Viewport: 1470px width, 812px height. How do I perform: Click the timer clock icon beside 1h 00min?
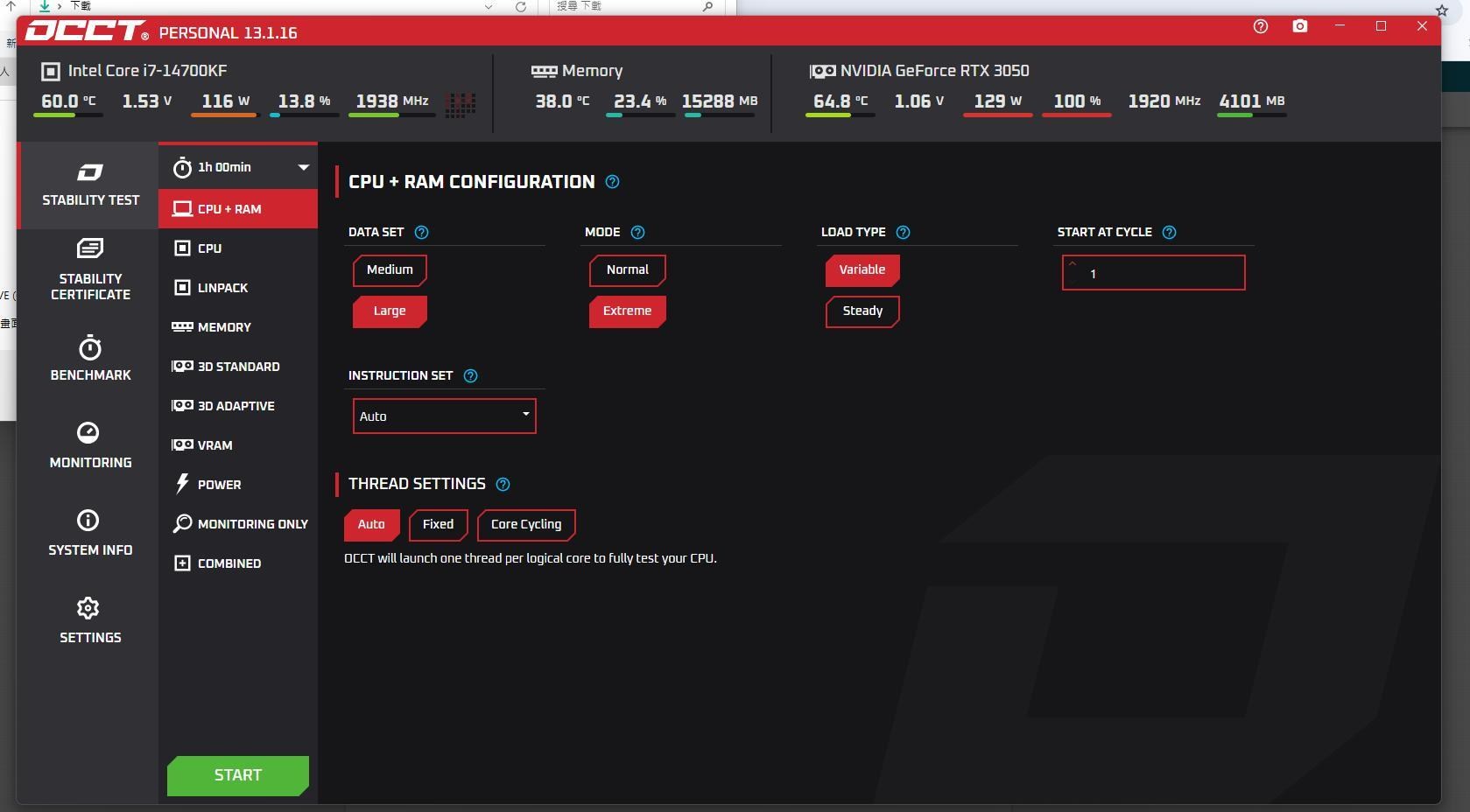click(182, 167)
